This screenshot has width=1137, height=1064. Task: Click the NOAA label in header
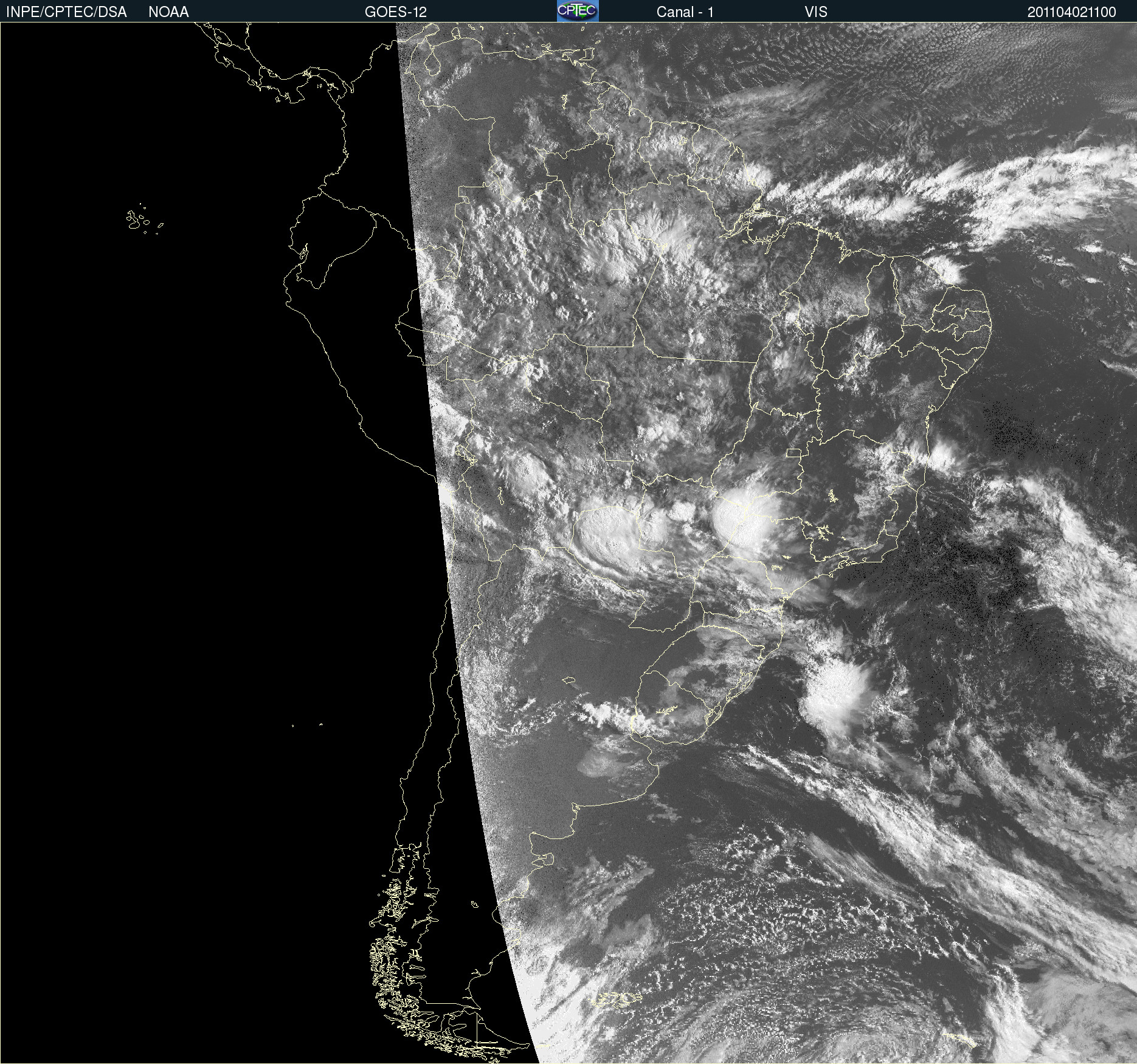pyautogui.click(x=168, y=12)
